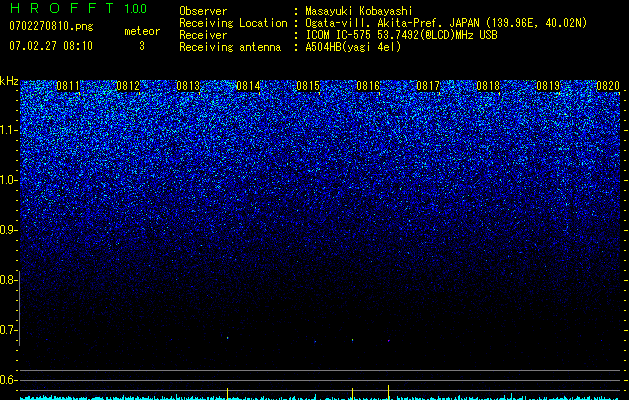Screen dimensions: 629x400
Task: Click the 0.7 kHz frequency axis label
Action: click(8, 330)
